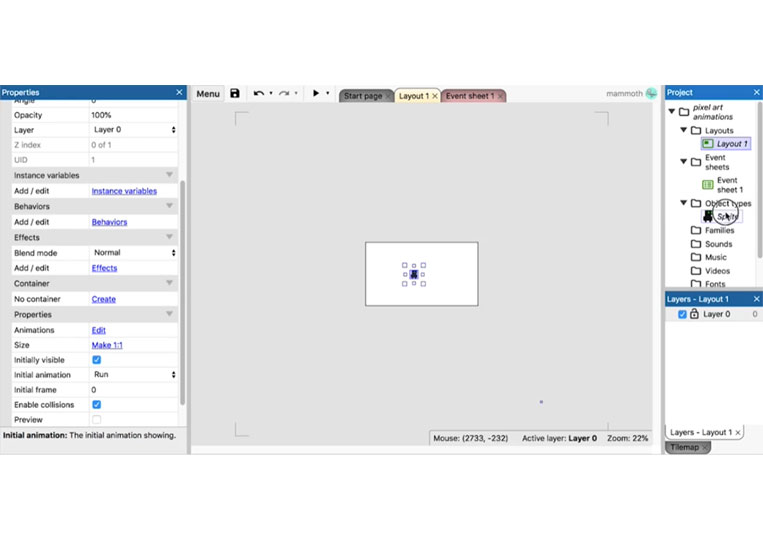The width and height of the screenshot is (763, 541).
Task: Click the Videos folder icon
Action: 696,270
